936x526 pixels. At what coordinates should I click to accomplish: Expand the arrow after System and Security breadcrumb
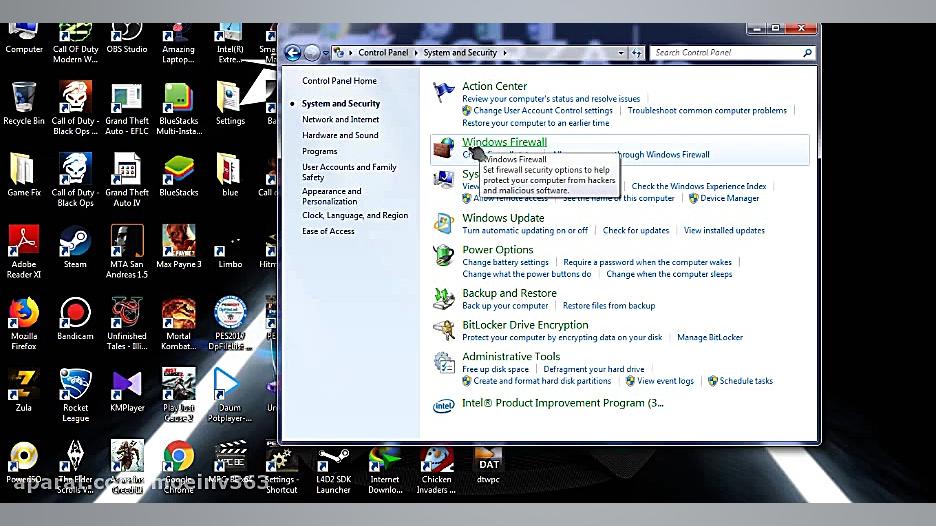[x=505, y=53]
